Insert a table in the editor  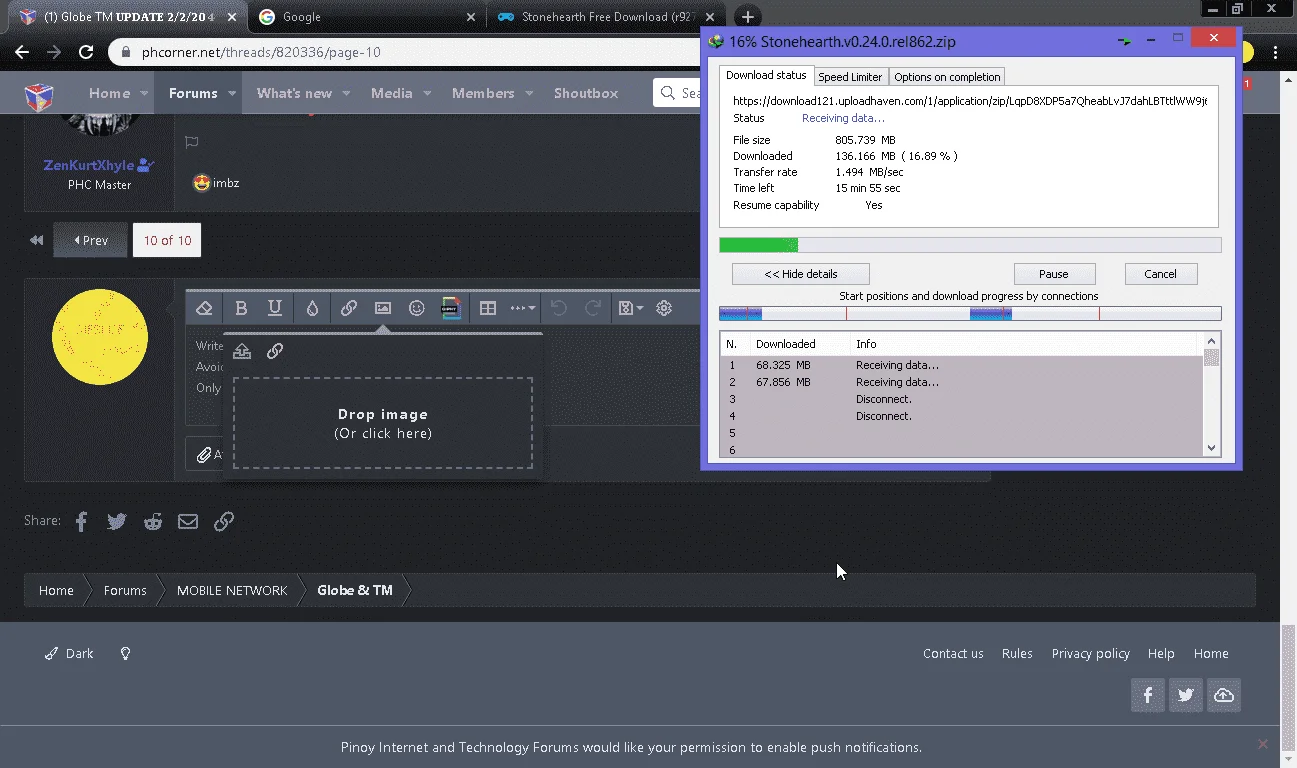tap(488, 308)
